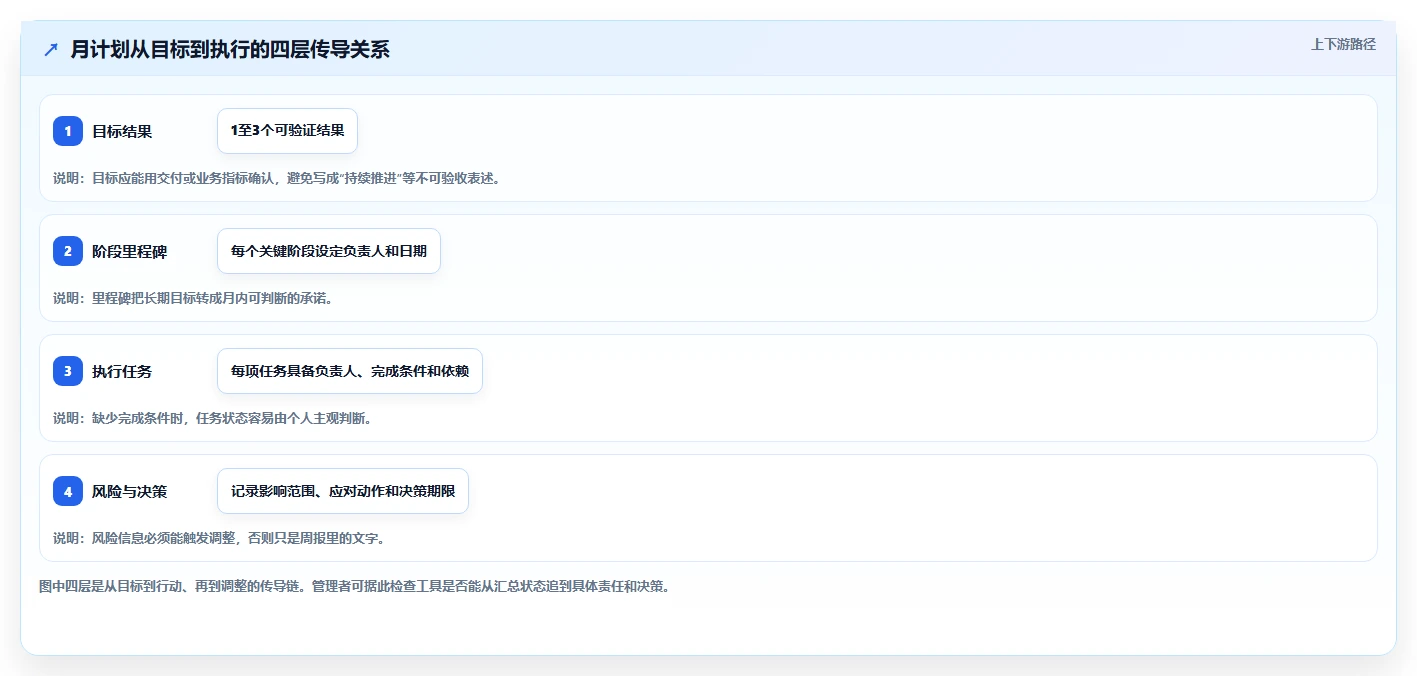
Task: Click the note starting 说明：目标应能用交付
Action: click(277, 179)
